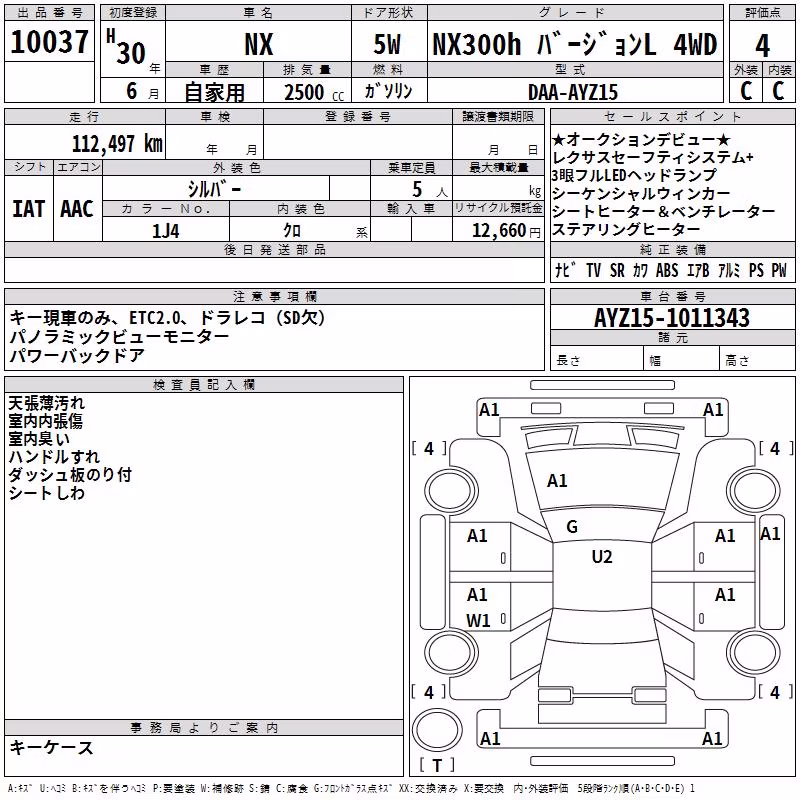Select the 検査員記入欄 header
The image size is (800, 800).
pyautogui.click(x=204, y=385)
